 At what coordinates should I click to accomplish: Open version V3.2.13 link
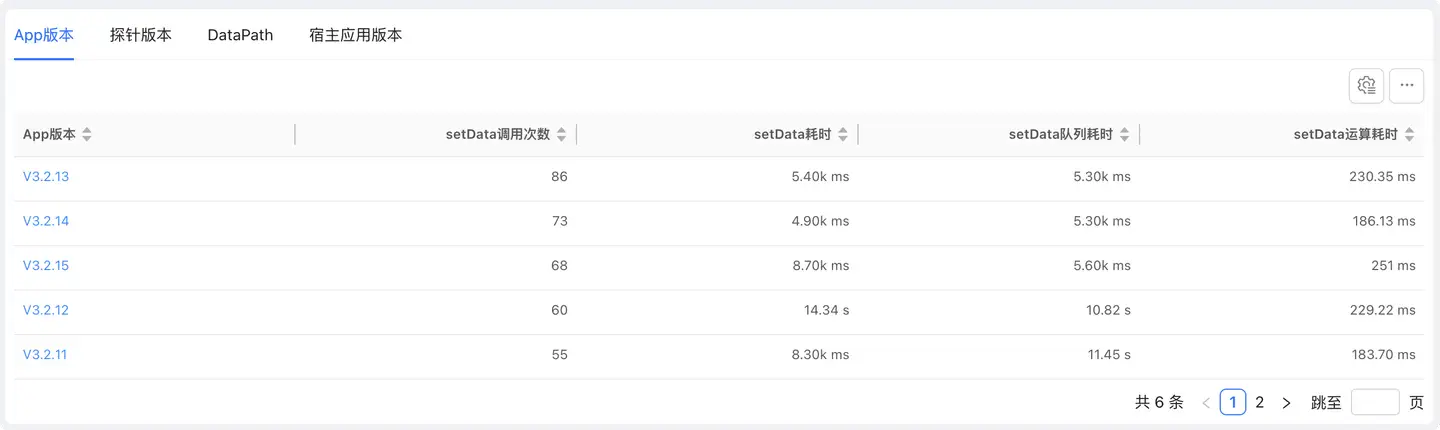tap(46, 177)
